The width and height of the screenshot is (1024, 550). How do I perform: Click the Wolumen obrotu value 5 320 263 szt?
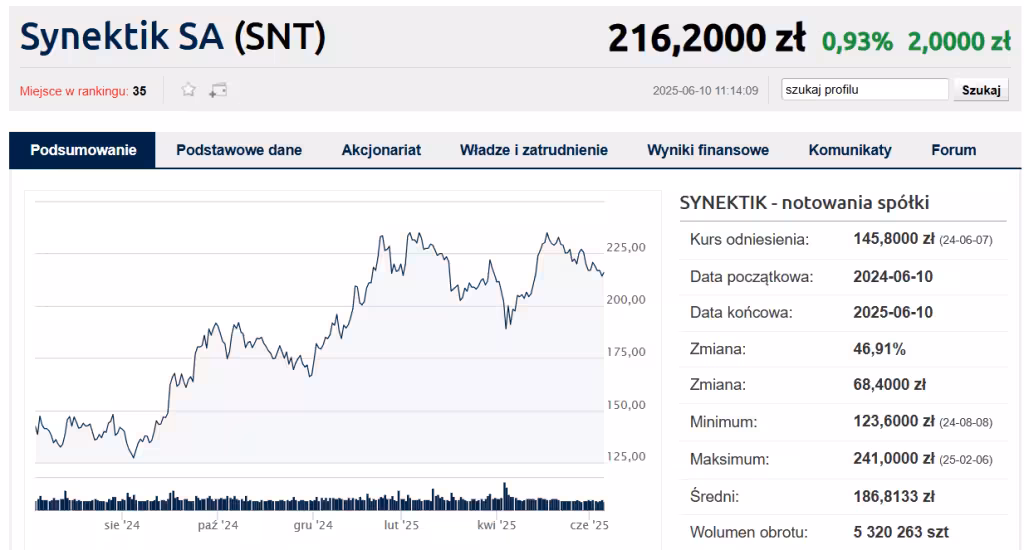click(901, 532)
